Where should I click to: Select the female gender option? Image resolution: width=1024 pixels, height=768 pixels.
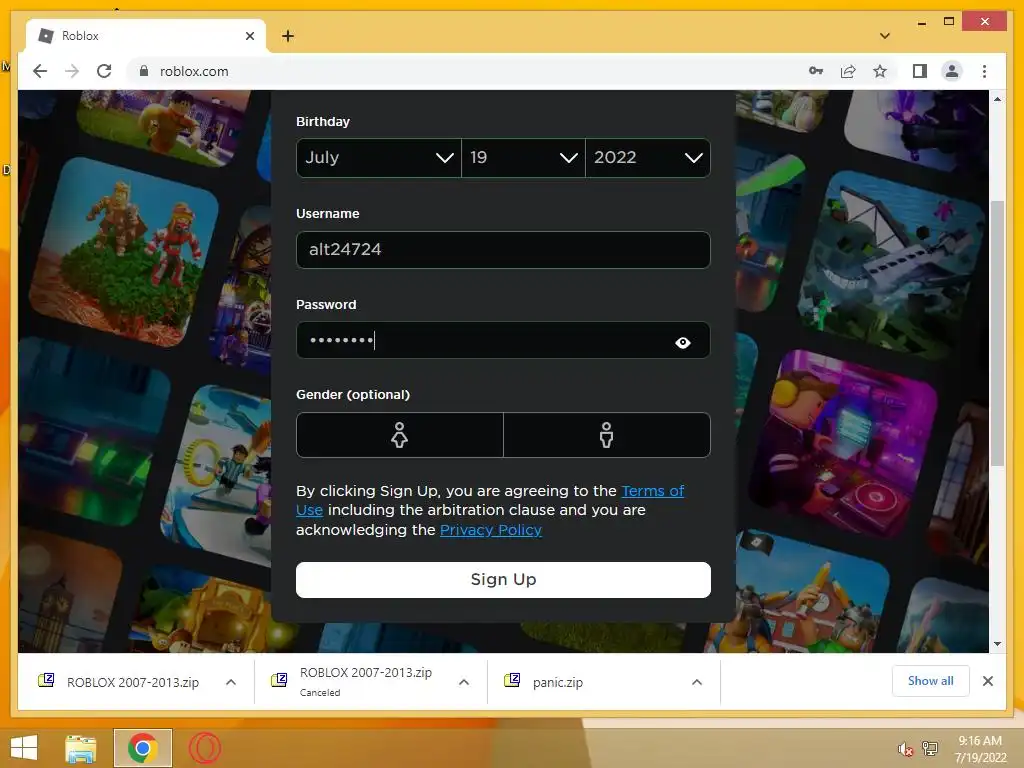pyautogui.click(x=400, y=435)
